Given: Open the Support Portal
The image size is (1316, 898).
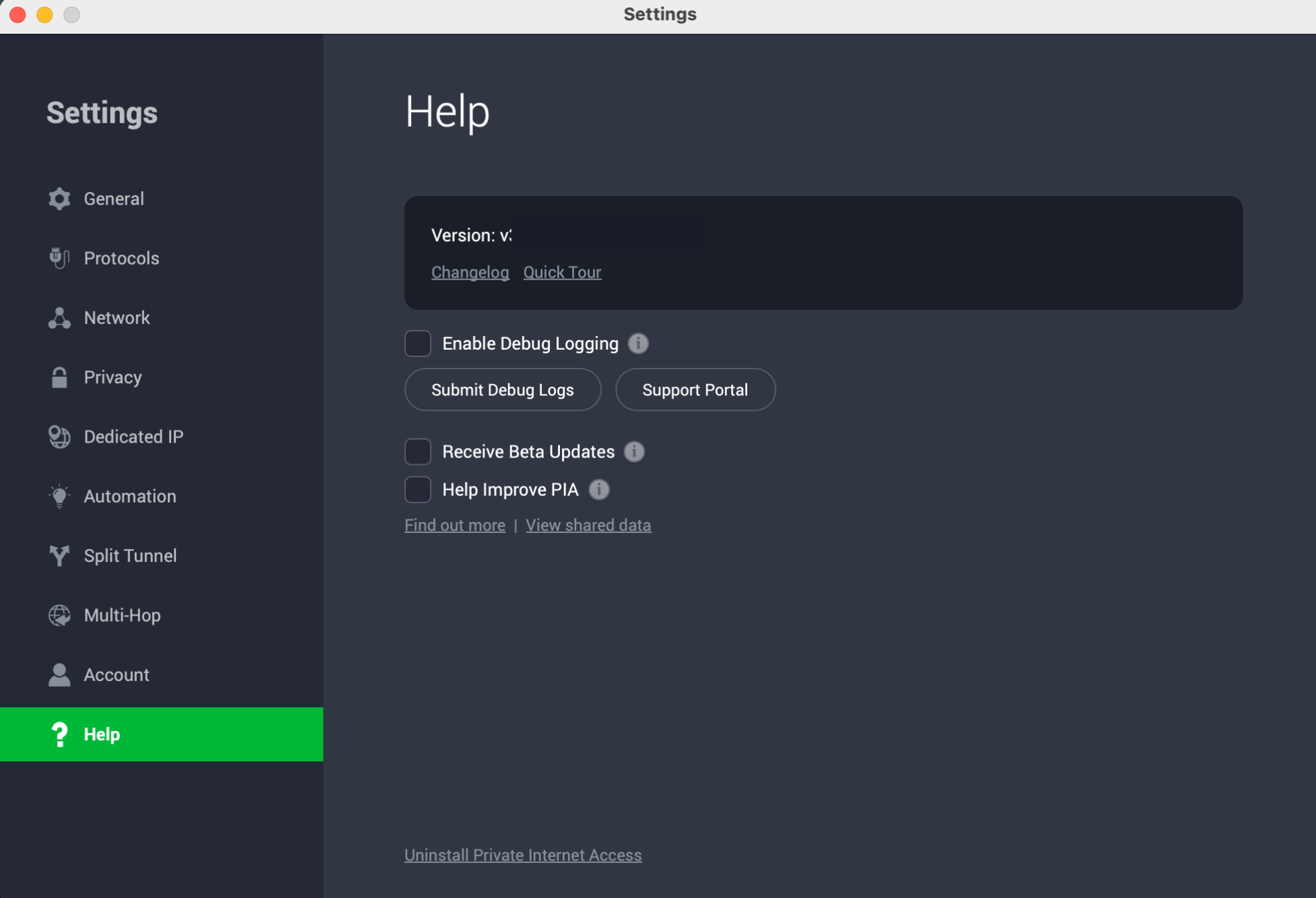Looking at the screenshot, I should (695, 389).
